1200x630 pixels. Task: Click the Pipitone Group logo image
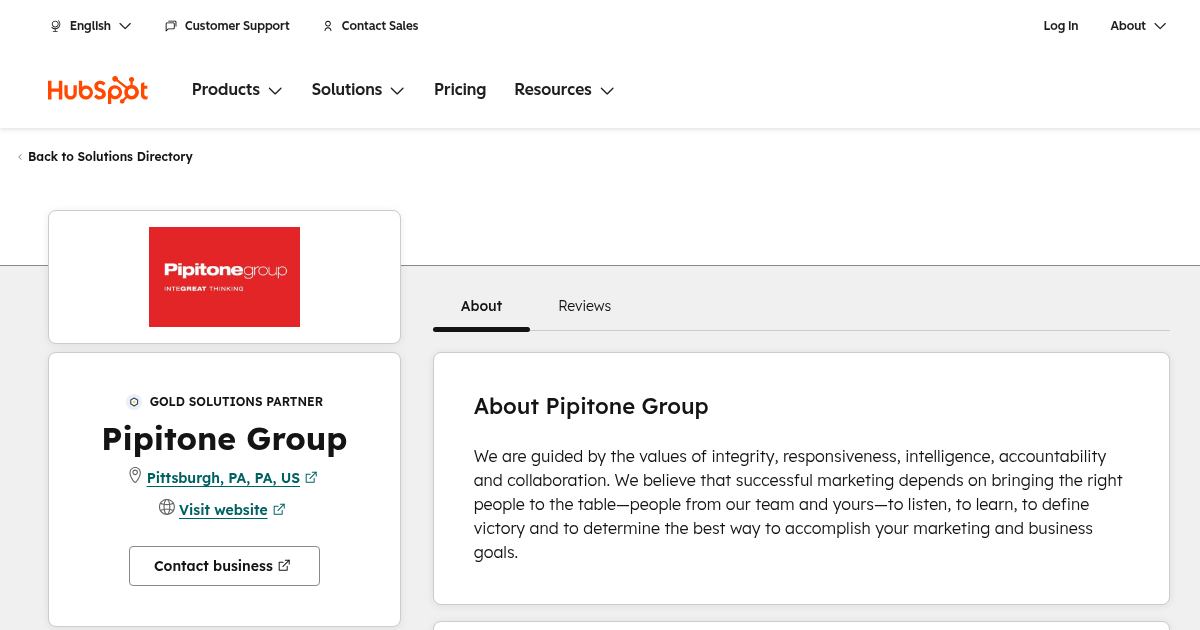tap(224, 277)
